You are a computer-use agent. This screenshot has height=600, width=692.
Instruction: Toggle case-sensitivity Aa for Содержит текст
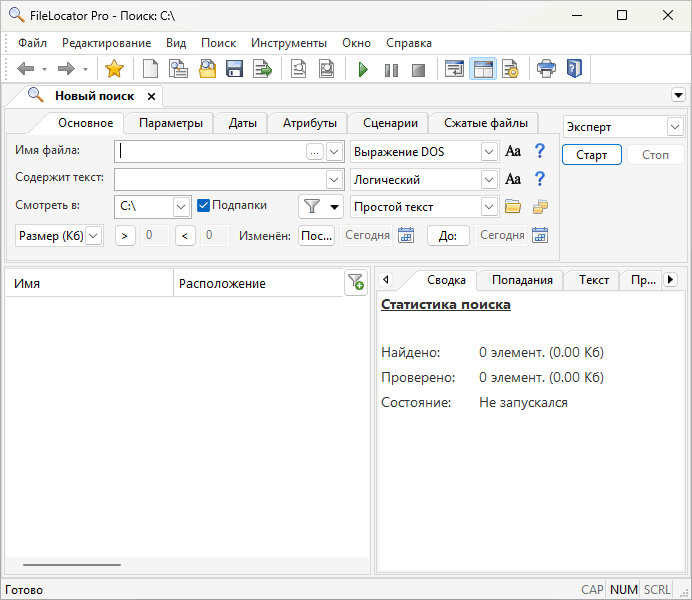(513, 180)
